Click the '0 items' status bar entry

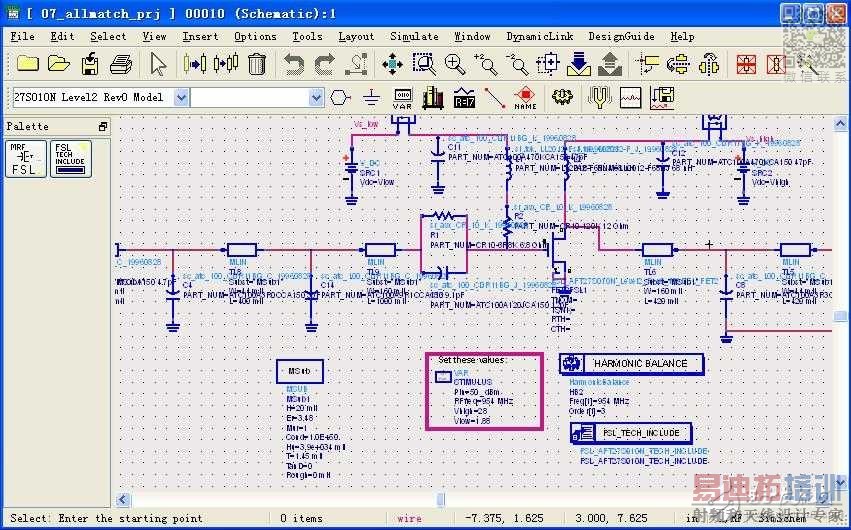(x=301, y=519)
